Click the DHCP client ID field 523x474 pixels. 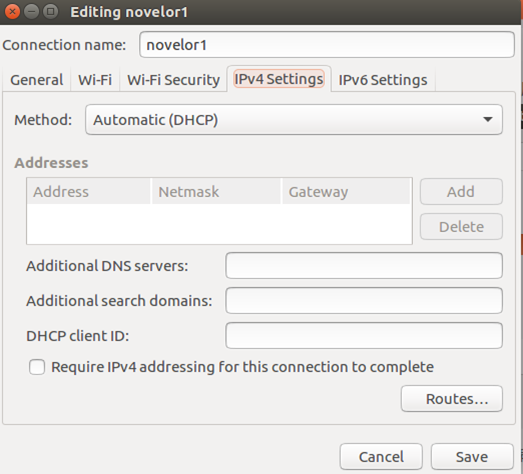pyautogui.click(x=364, y=336)
